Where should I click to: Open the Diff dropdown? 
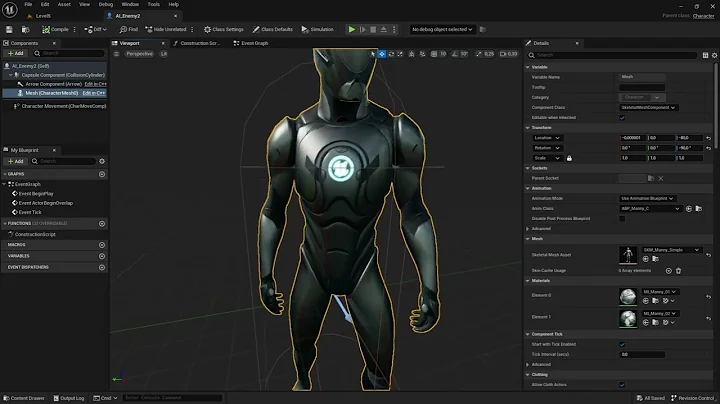[95, 29]
